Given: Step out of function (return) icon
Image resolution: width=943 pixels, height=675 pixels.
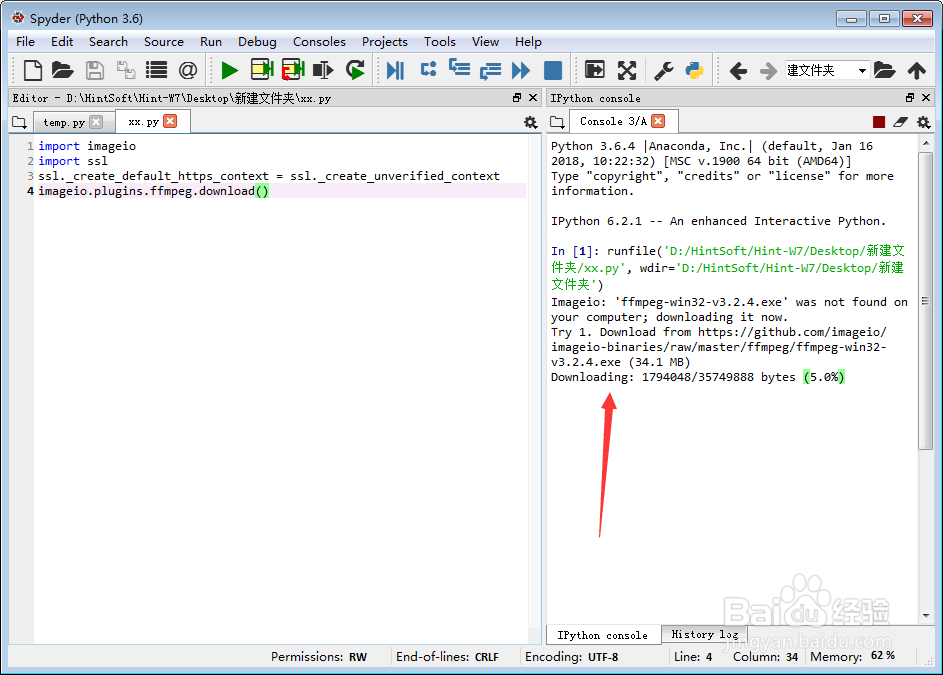Looking at the screenshot, I should click(x=490, y=71).
